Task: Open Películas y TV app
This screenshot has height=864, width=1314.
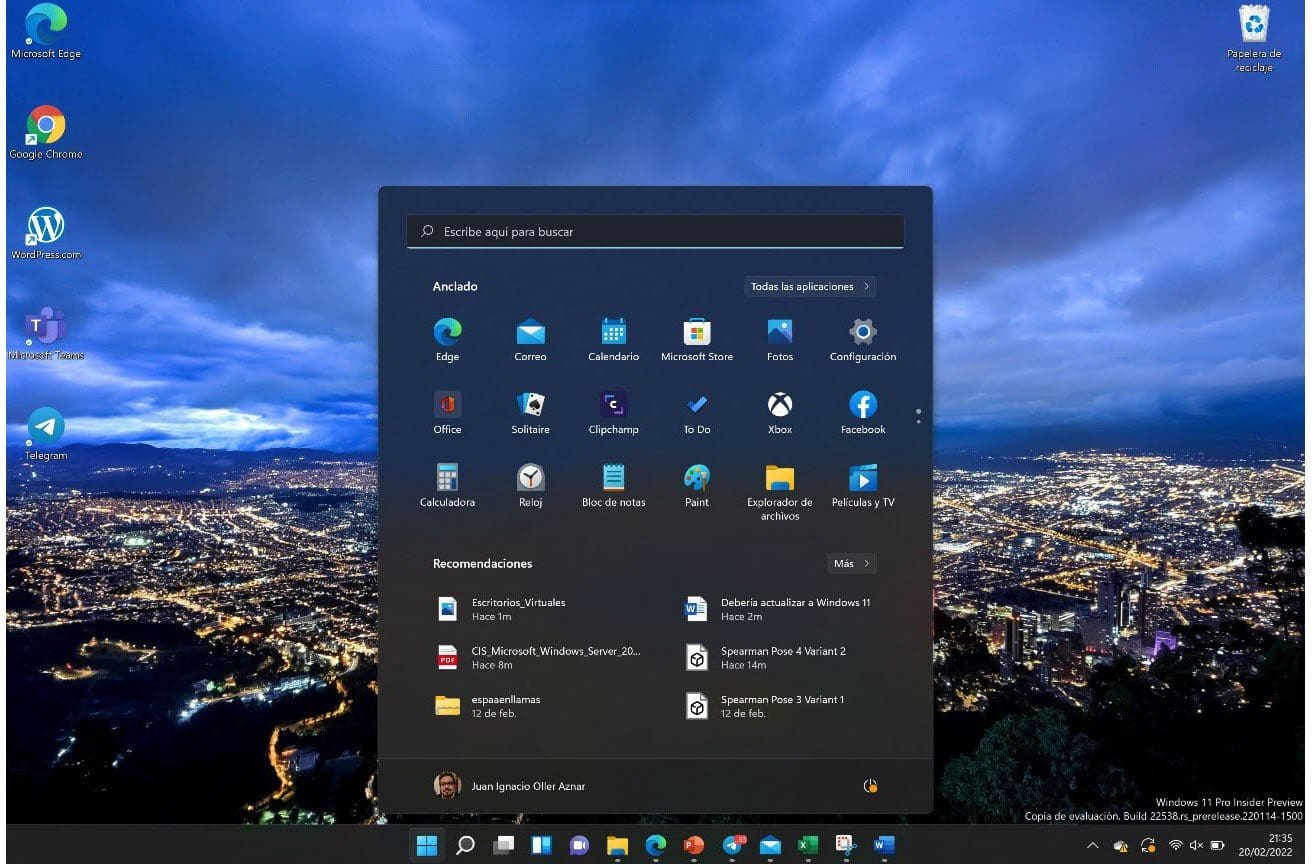Action: (x=863, y=485)
